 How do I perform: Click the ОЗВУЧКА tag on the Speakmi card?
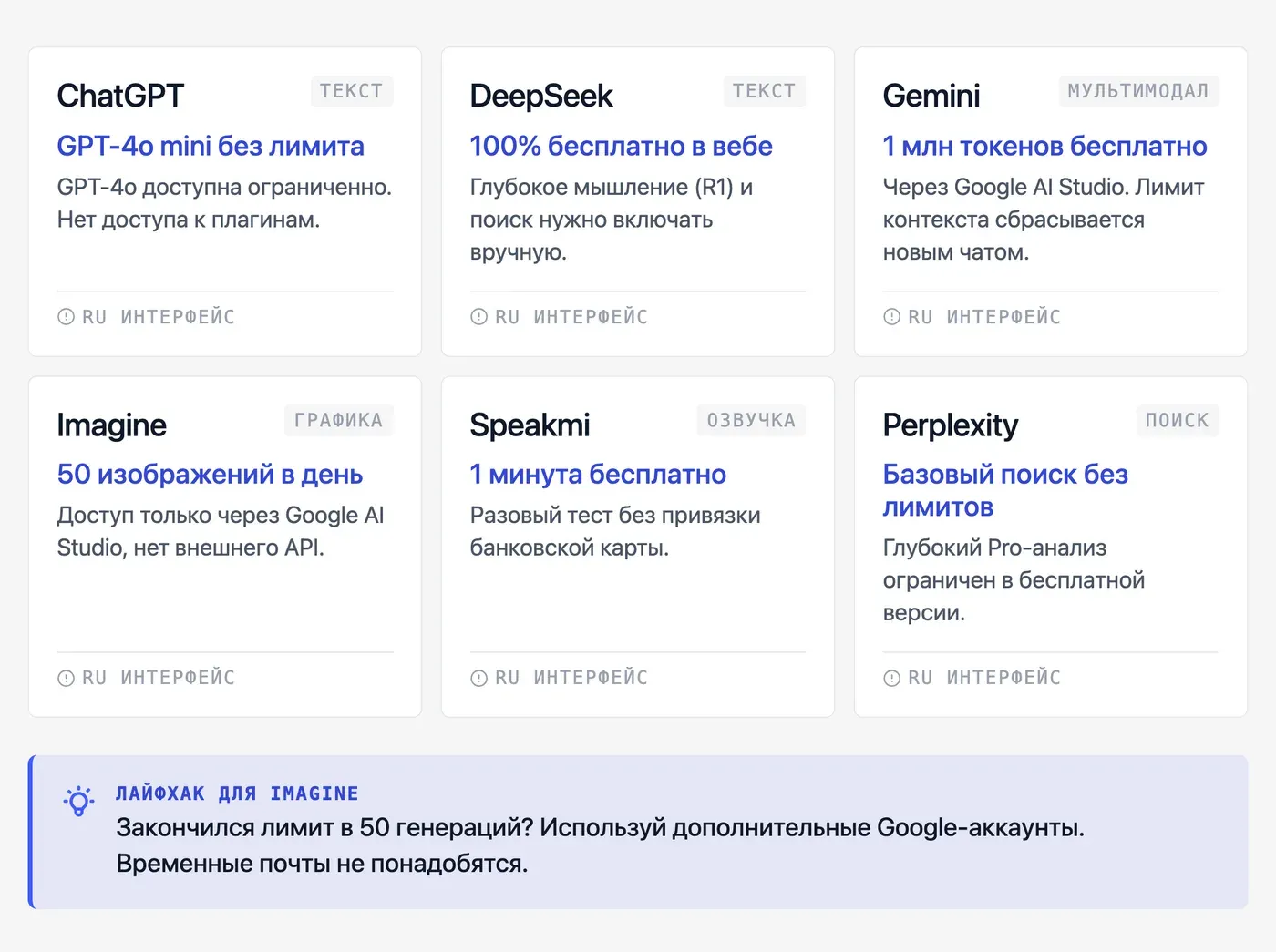tap(752, 420)
